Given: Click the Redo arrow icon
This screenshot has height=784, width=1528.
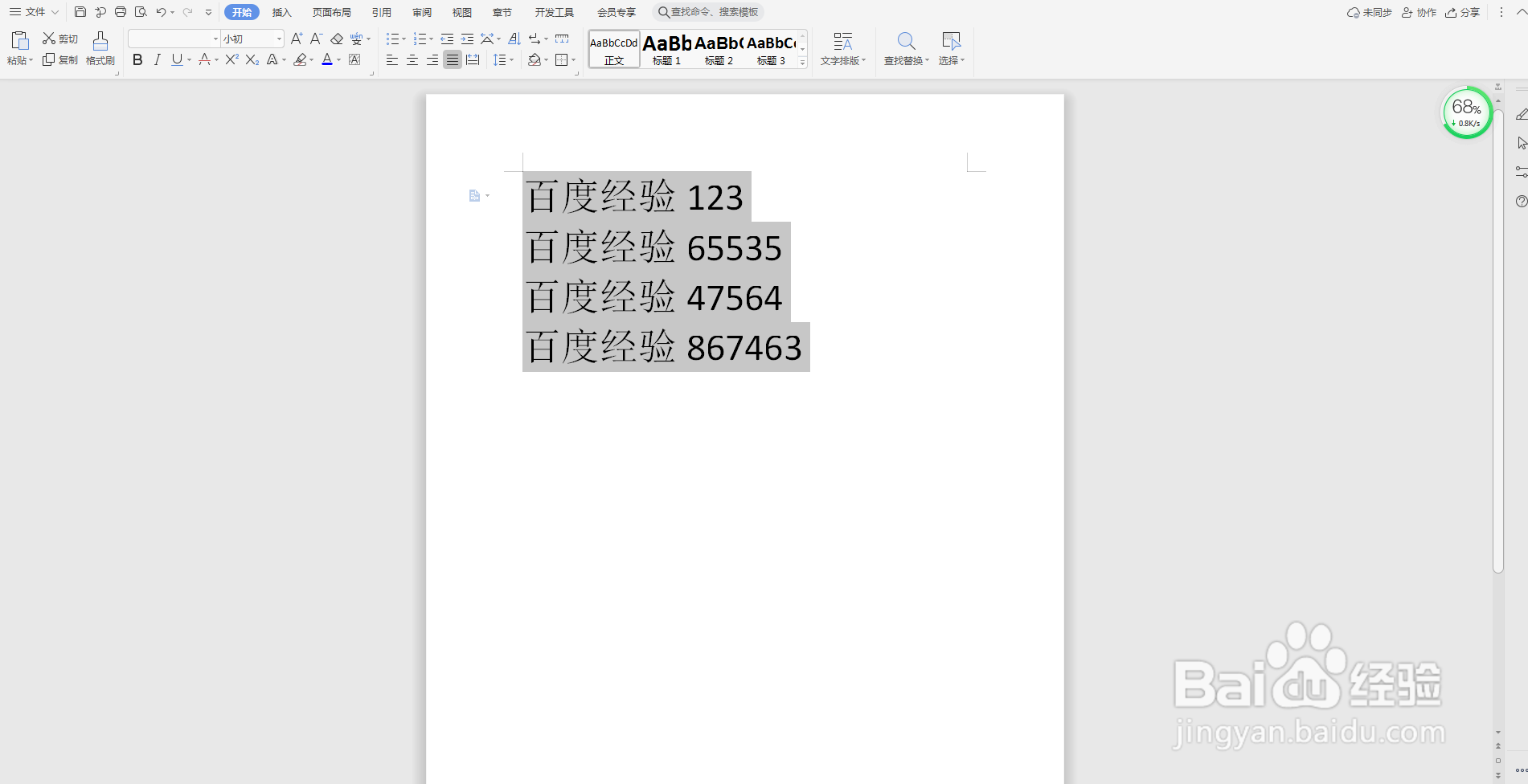Looking at the screenshot, I should pos(187,12).
